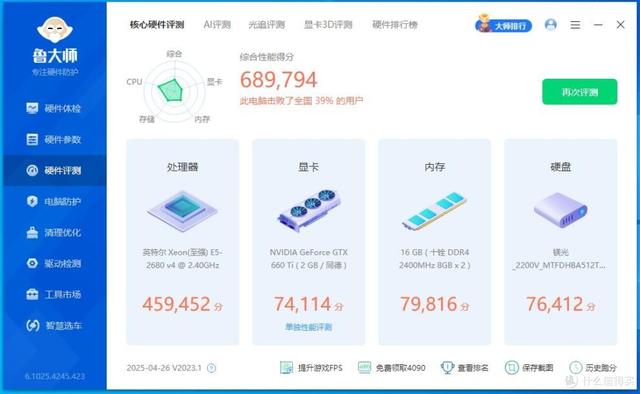Open 硬件体检 in the sidebar
The width and height of the screenshot is (640, 394).
(53, 108)
